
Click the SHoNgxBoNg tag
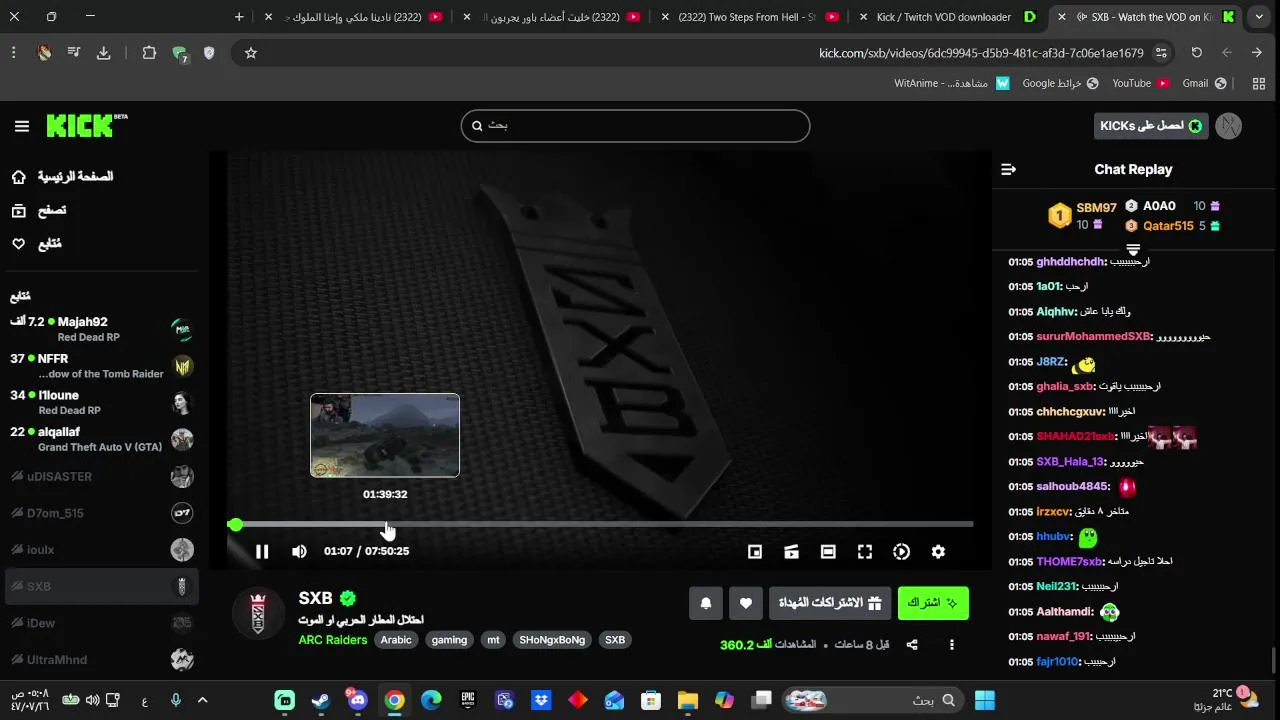[552, 640]
